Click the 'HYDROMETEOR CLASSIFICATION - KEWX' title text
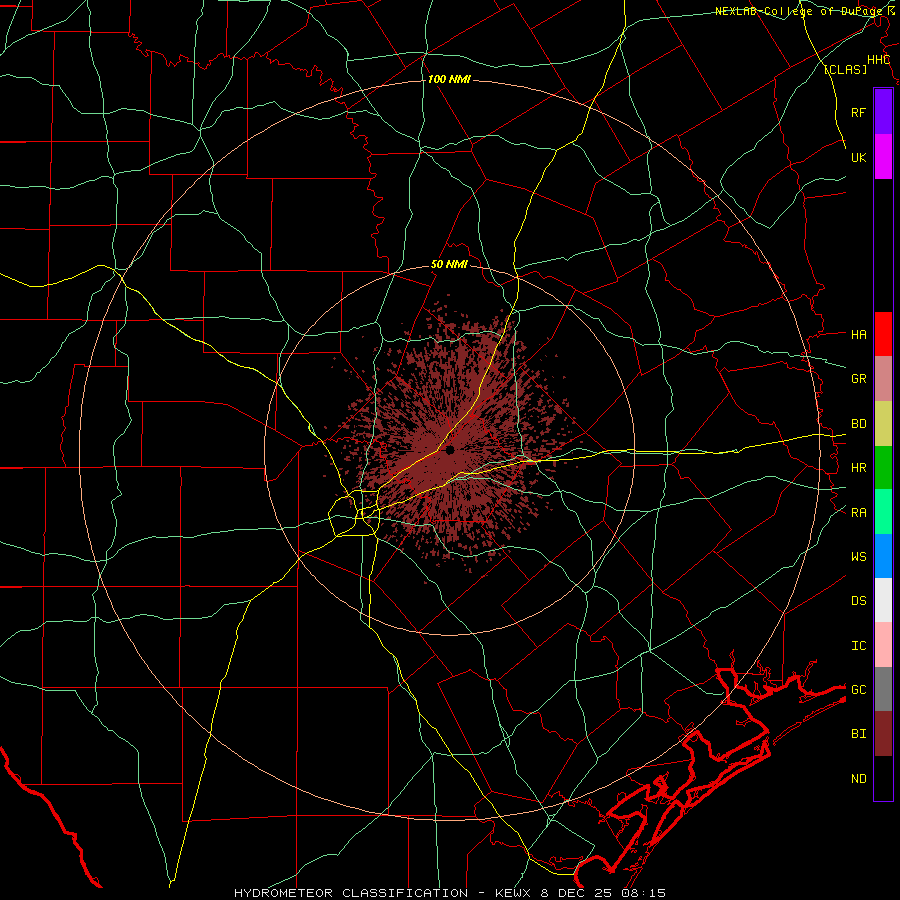Screen dimensions: 900x900 [x=385, y=893]
